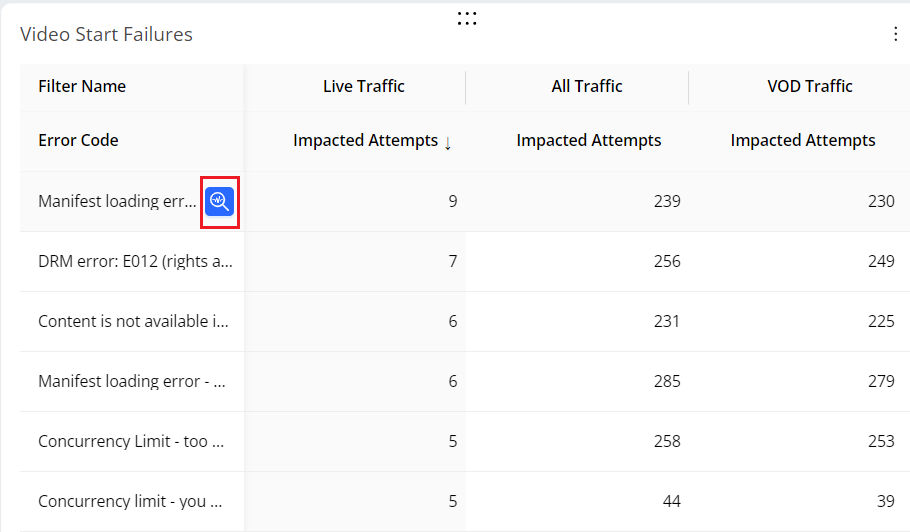Click the sort arrow beside Live Impacted Attempts
This screenshot has width=910, height=532.
click(x=448, y=142)
